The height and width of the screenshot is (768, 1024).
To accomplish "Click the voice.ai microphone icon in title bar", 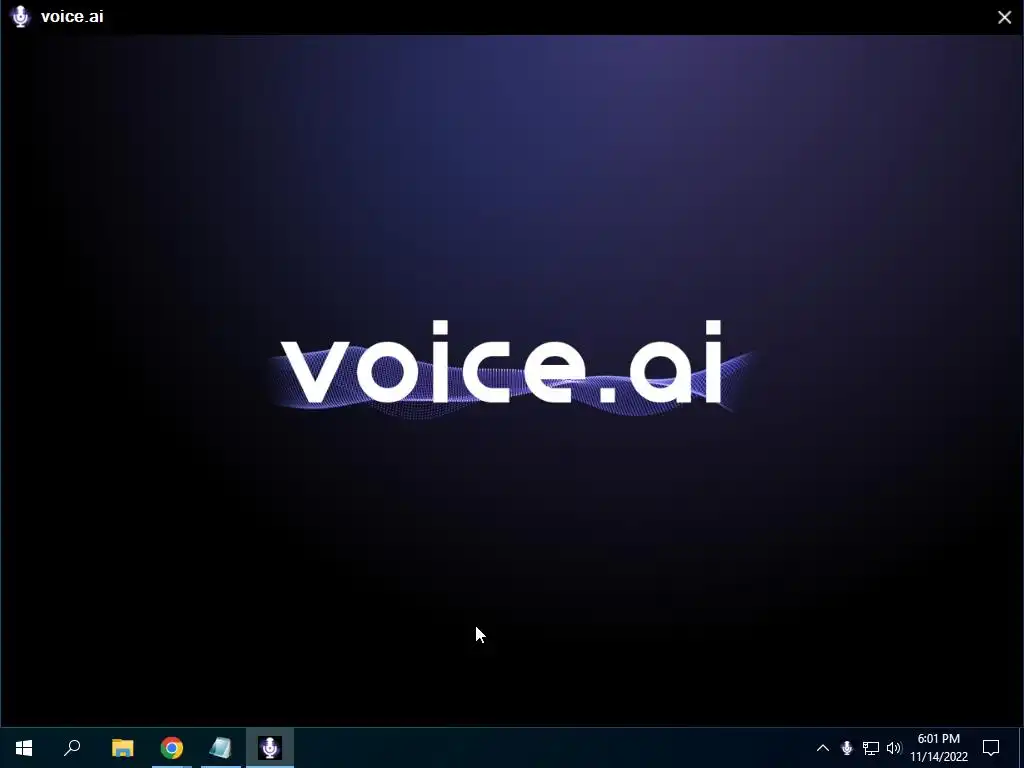I will click(21, 16).
